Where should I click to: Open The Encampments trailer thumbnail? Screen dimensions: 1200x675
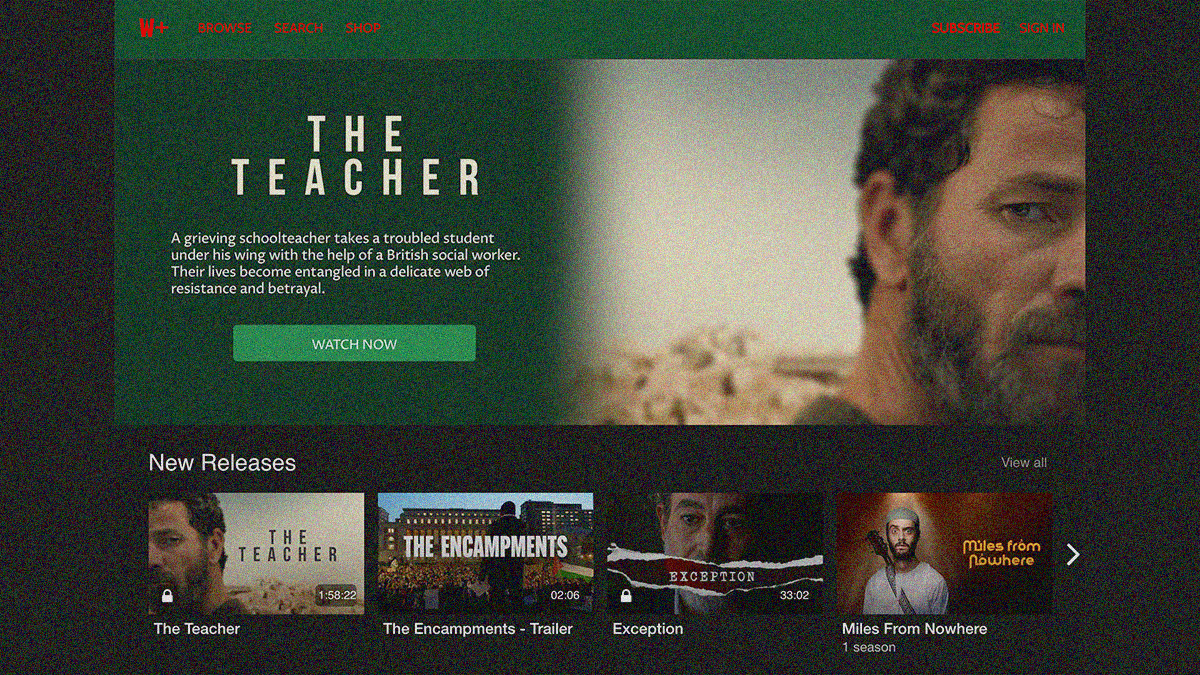[485, 553]
